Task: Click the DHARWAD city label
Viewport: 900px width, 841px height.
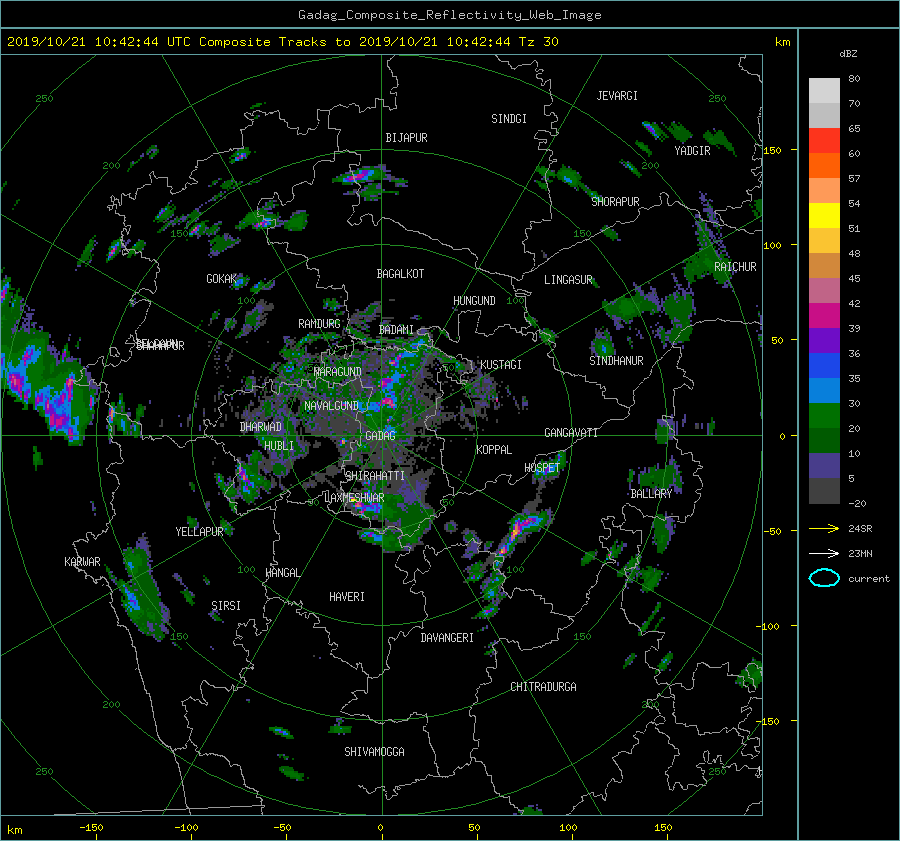Action: click(261, 427)
